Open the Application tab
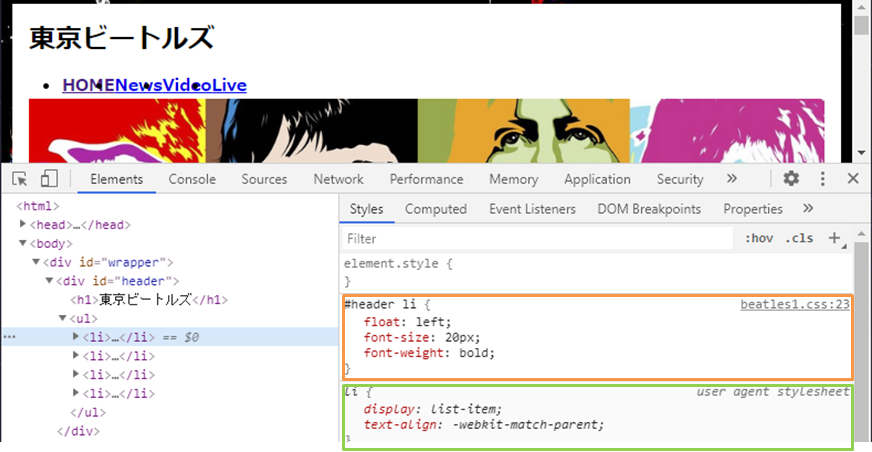 597,179
